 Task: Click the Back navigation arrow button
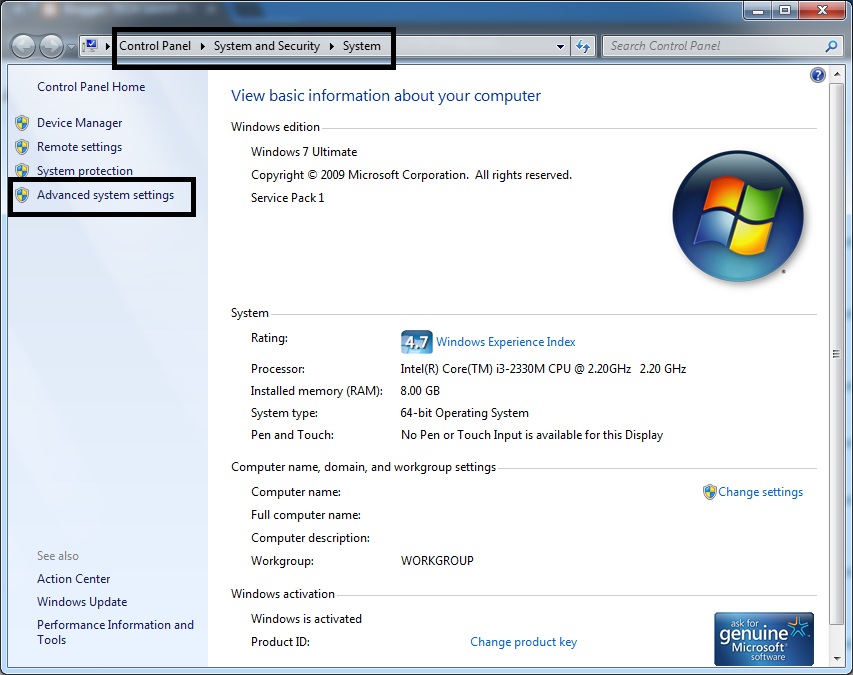pyautogui.click(x=23, y=47)
